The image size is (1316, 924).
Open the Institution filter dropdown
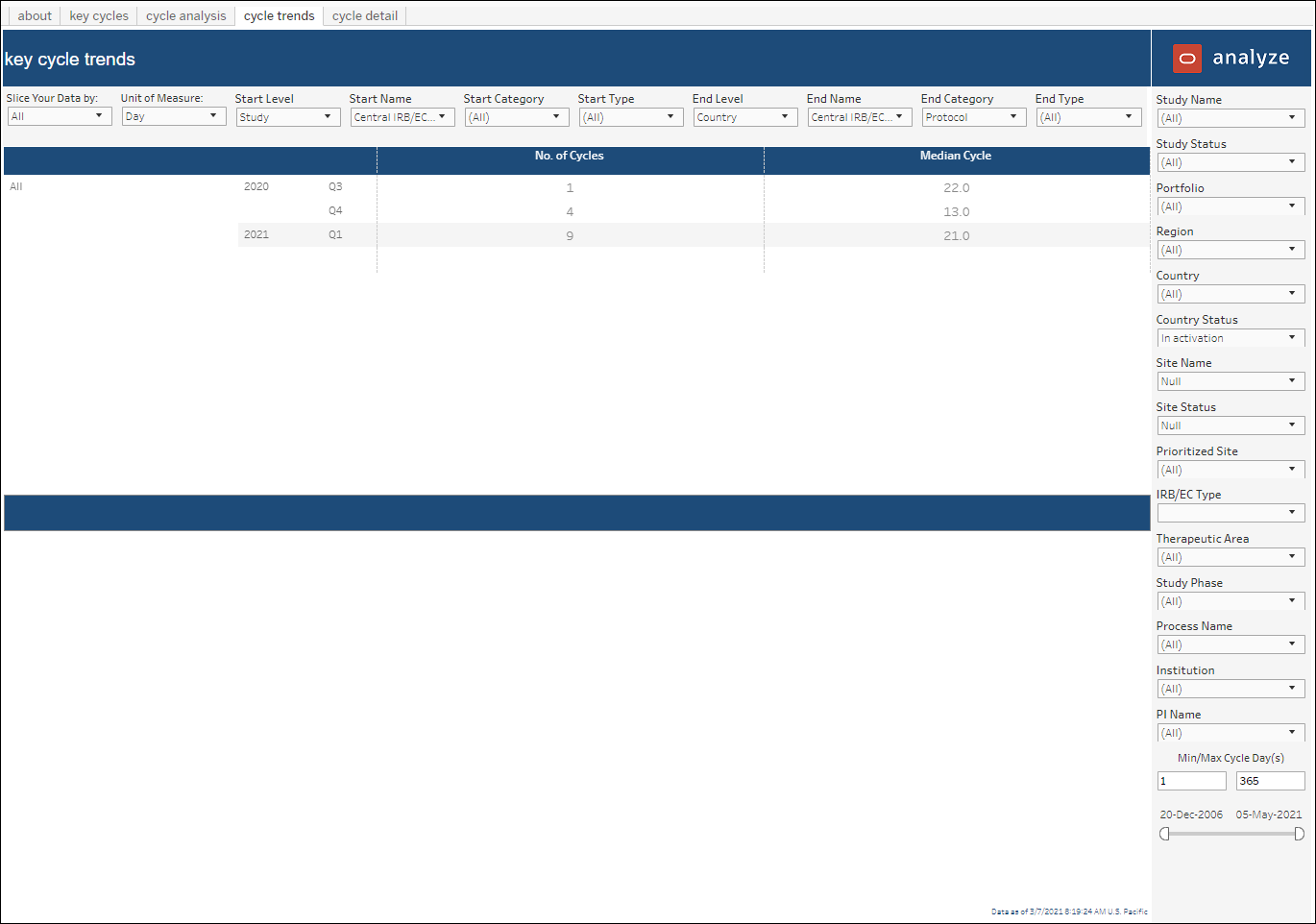[x=1231, y=689]
